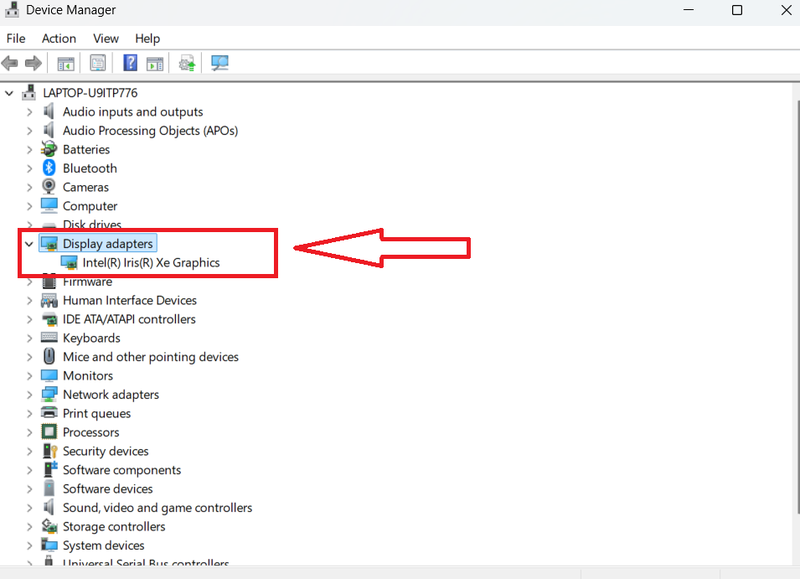Click the blue Help question mark icon
Viewport: 800px width, 579px height.
[x=130, y=63]
